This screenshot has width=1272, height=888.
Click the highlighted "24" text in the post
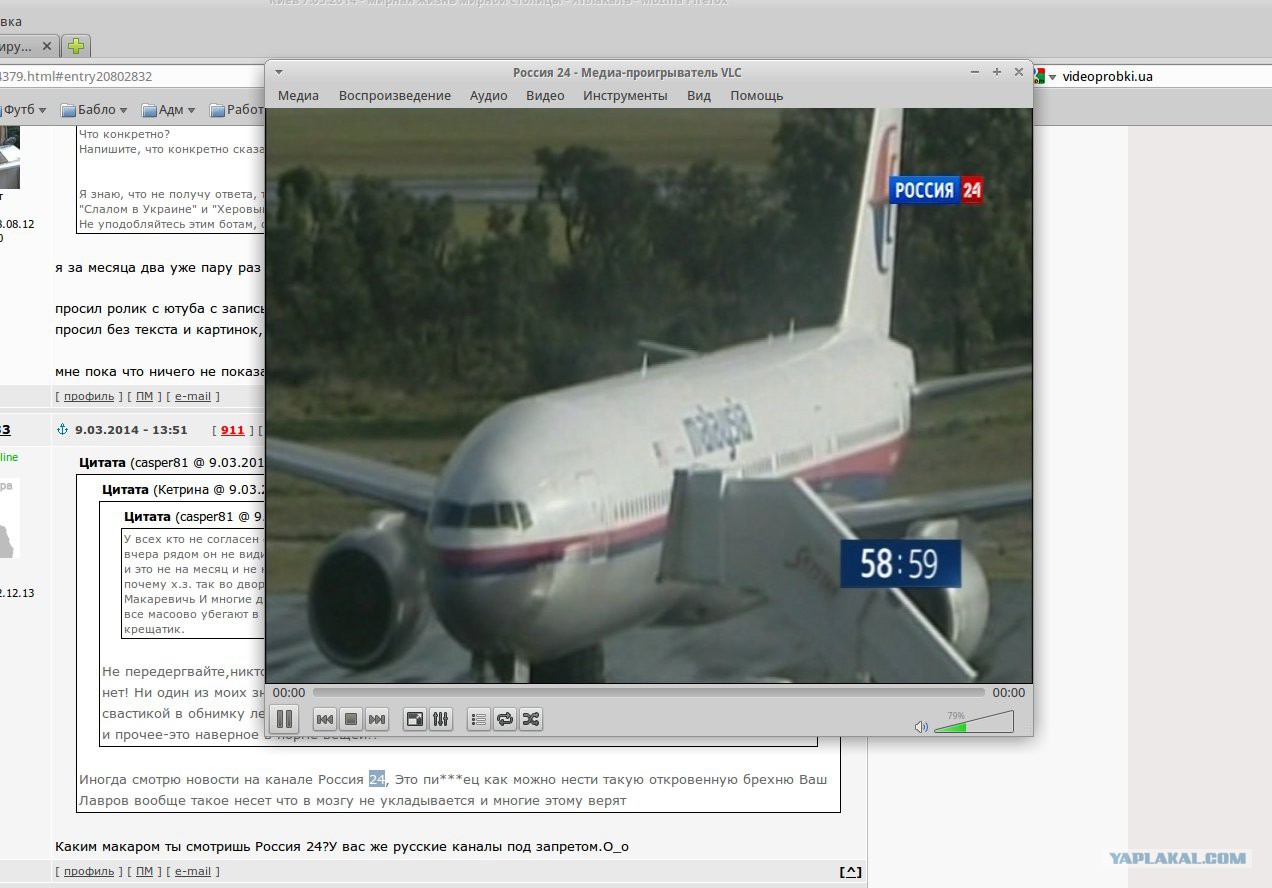[x=377, y=779]
